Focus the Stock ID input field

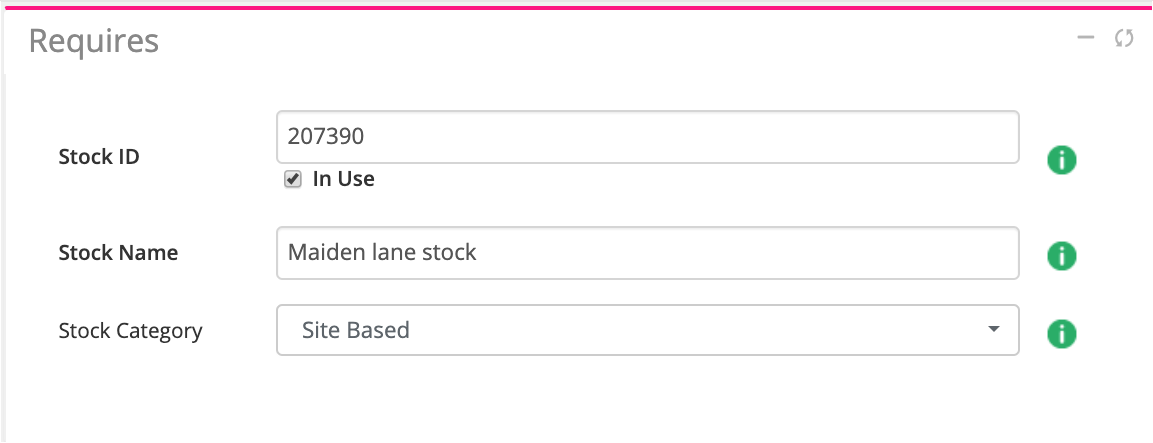coord(647,137)
